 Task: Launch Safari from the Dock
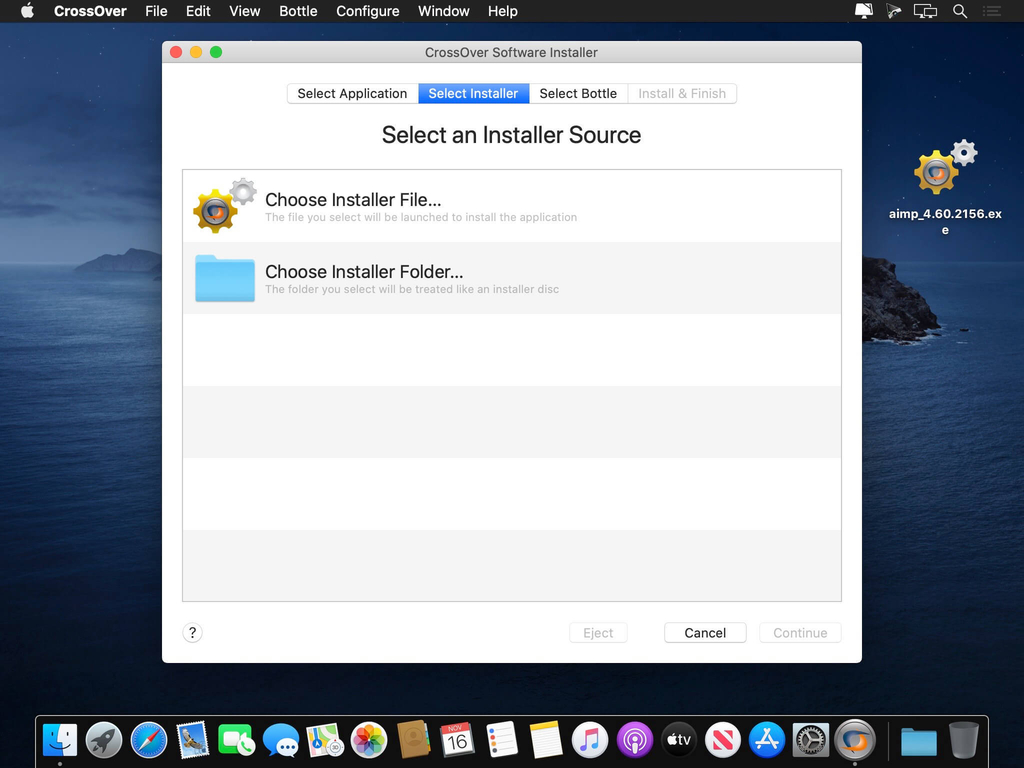[149, 741]
